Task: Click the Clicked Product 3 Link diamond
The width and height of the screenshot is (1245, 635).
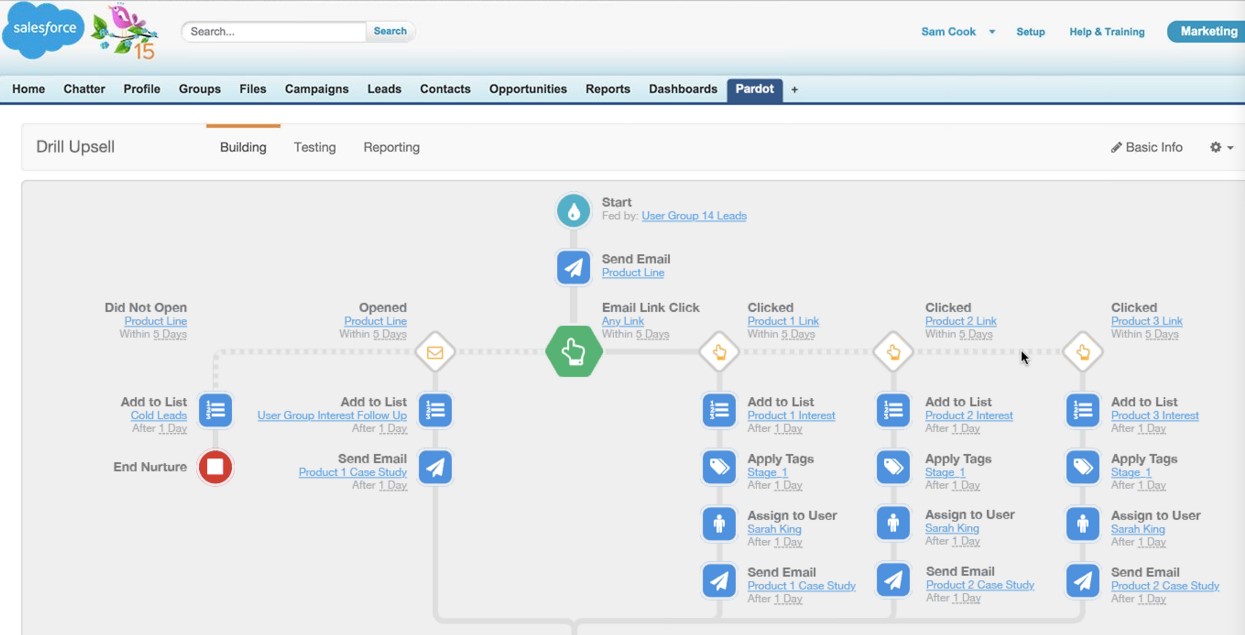Action: point(1083,352)
